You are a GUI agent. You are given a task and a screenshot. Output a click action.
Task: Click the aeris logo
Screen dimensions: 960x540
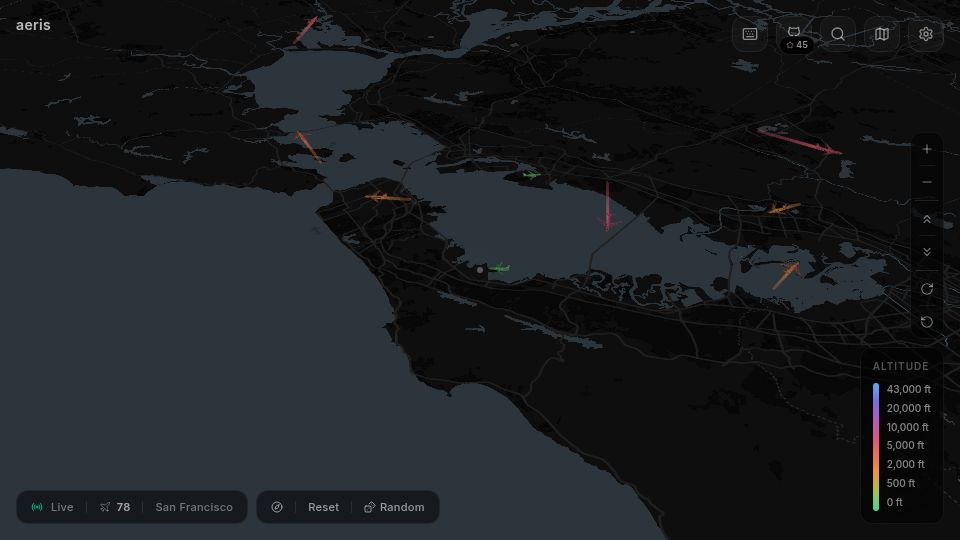point(33,25)
